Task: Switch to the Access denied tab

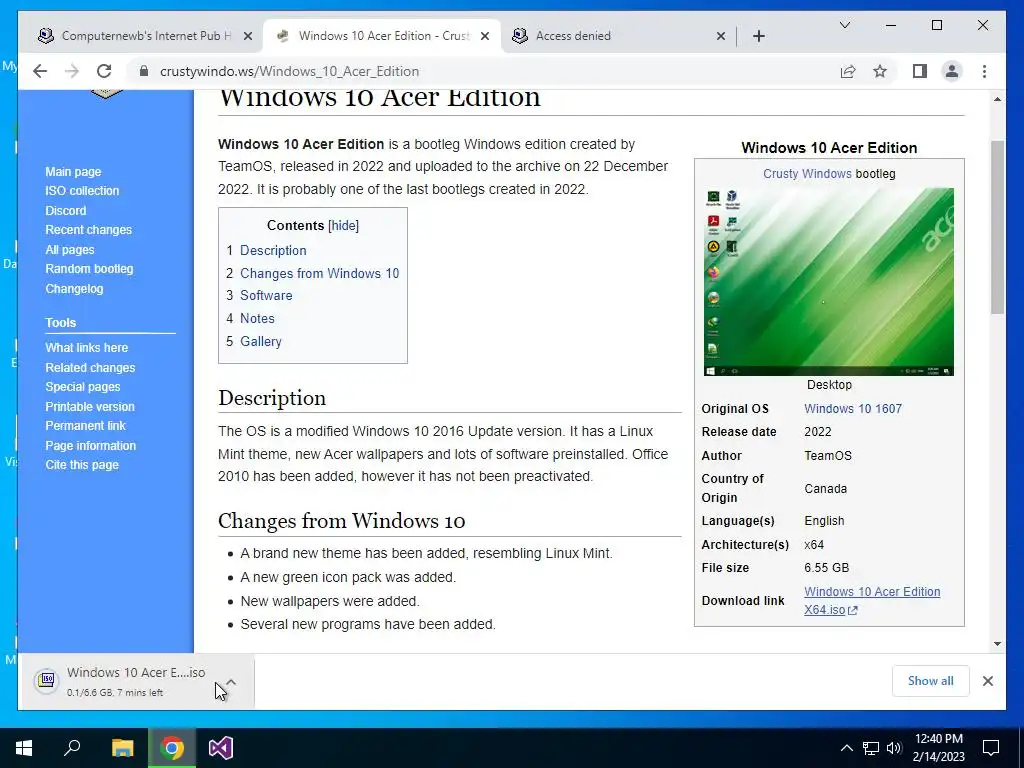Action: tap(617, 36)
